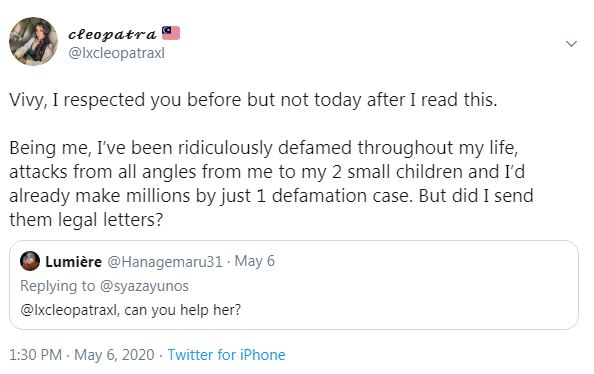Open cleopatra's profile picture
The width and height of the screenshot is (594, 374).
click(x=33, y=41)
